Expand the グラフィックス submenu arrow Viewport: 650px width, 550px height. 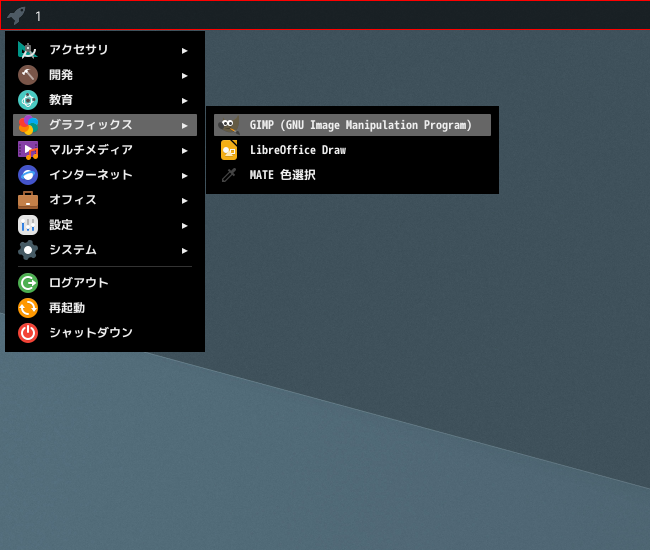[x=184, y=126]
